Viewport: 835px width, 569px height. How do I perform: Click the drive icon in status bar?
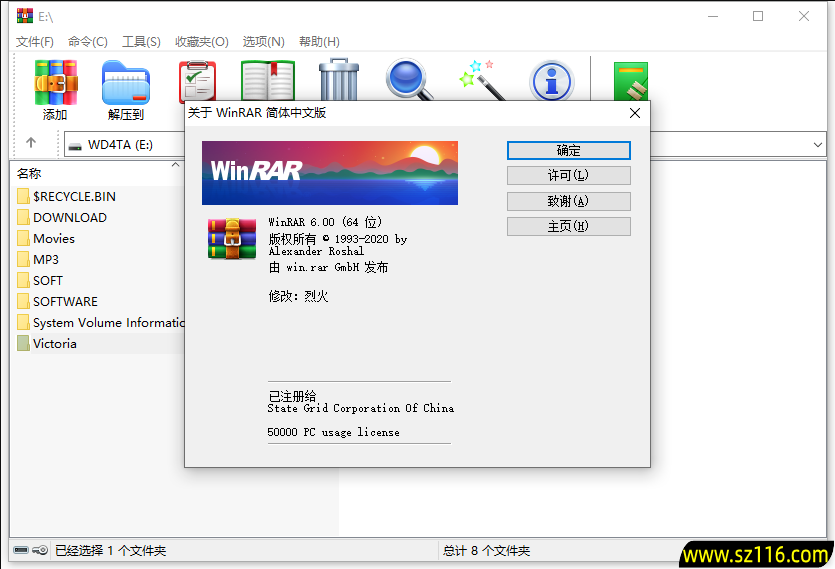(21, 550)
